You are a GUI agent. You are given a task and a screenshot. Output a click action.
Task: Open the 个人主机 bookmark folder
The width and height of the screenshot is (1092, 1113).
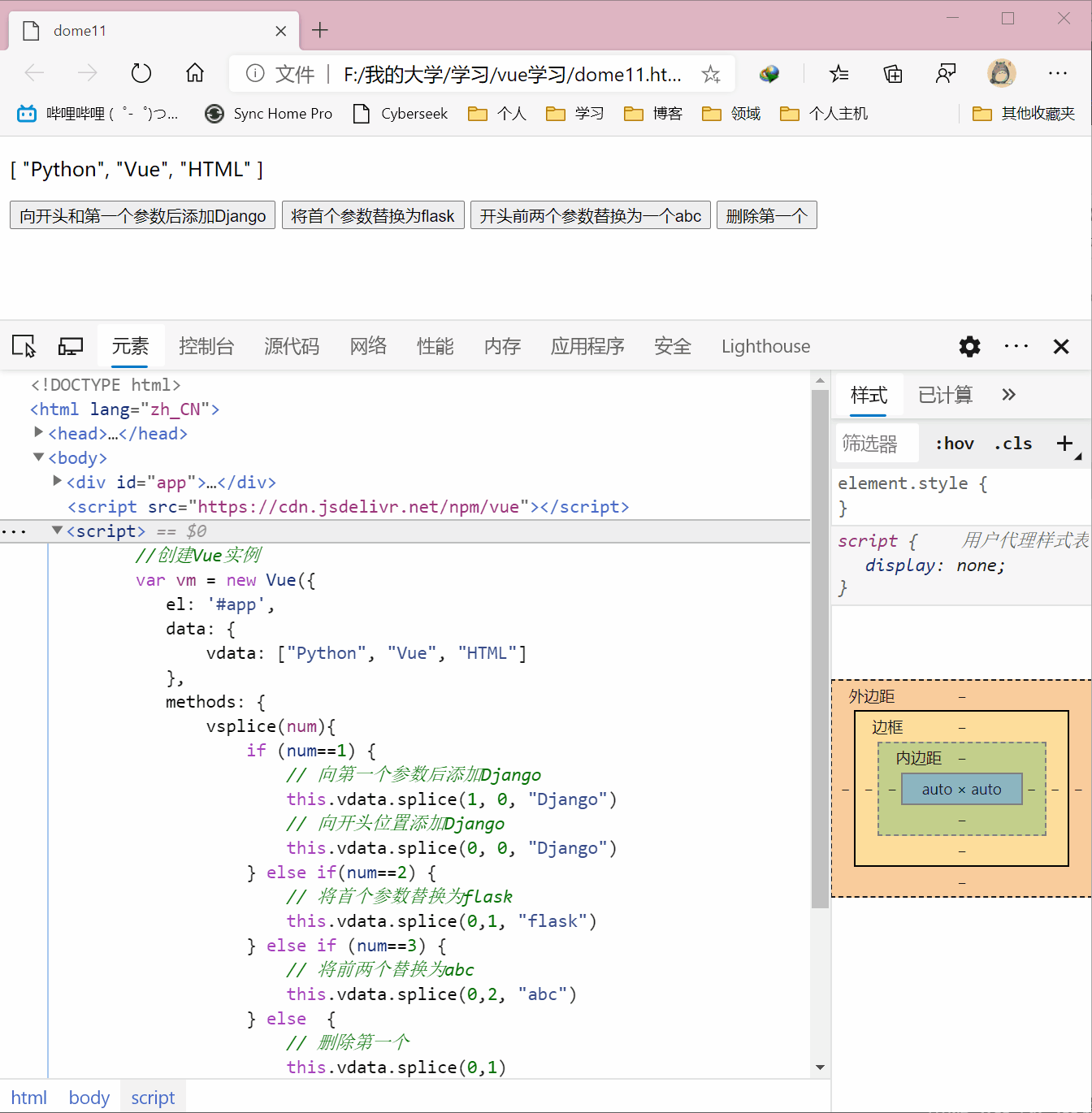pos(824,114)
